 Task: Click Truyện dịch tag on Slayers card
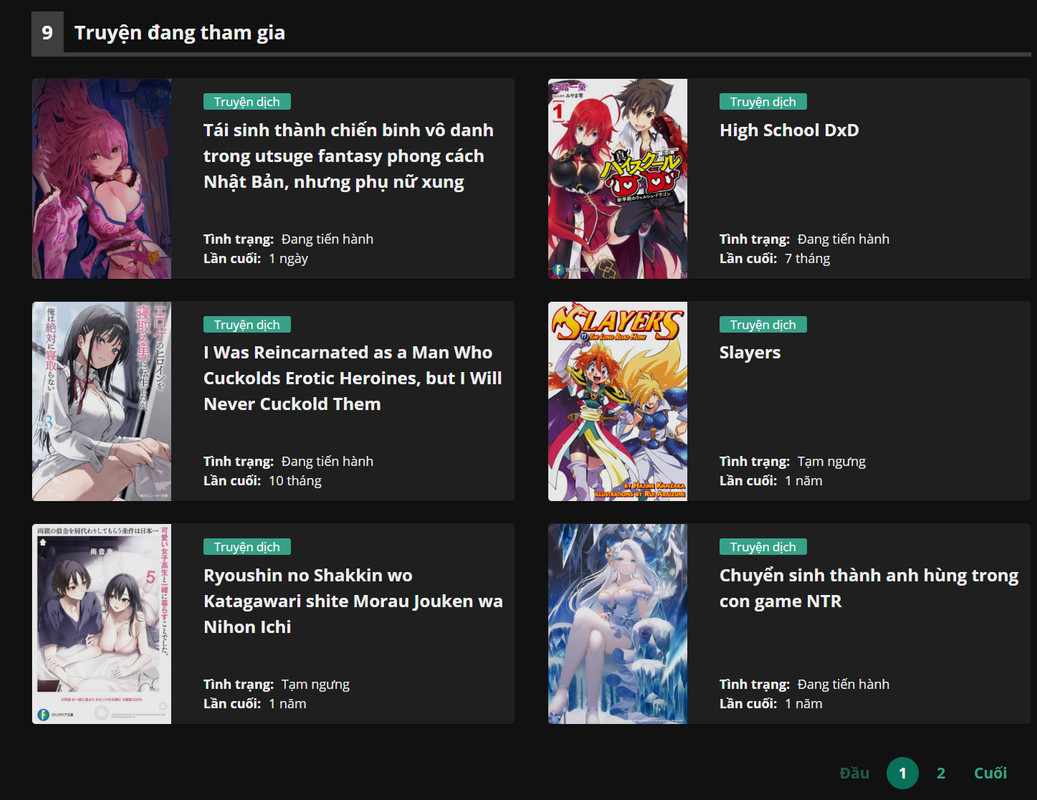pyautogui.click(x=763, y=325)
